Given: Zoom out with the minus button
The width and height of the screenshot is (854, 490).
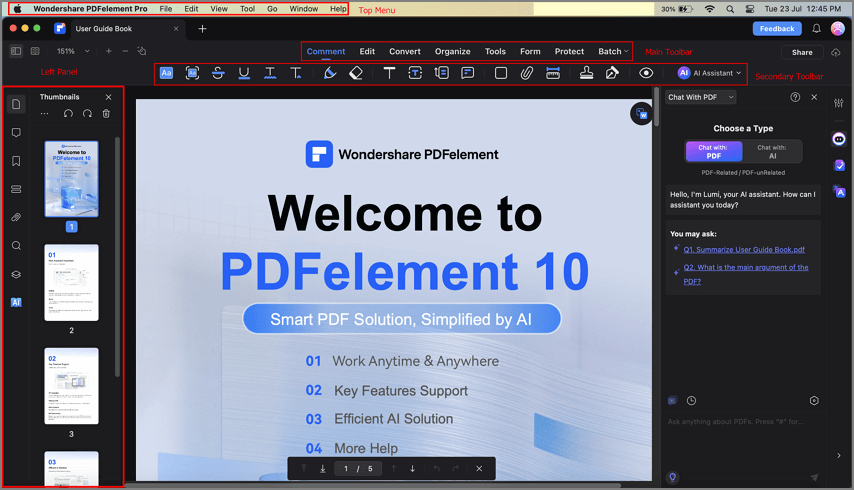Looking at the screenshot, I should coord(125,51).
